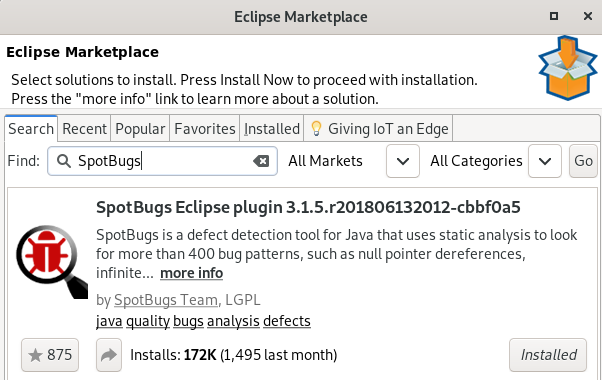Click the Go search button
Image resolution: width=602 pixels, height=380 pixels.
(583, 161)
